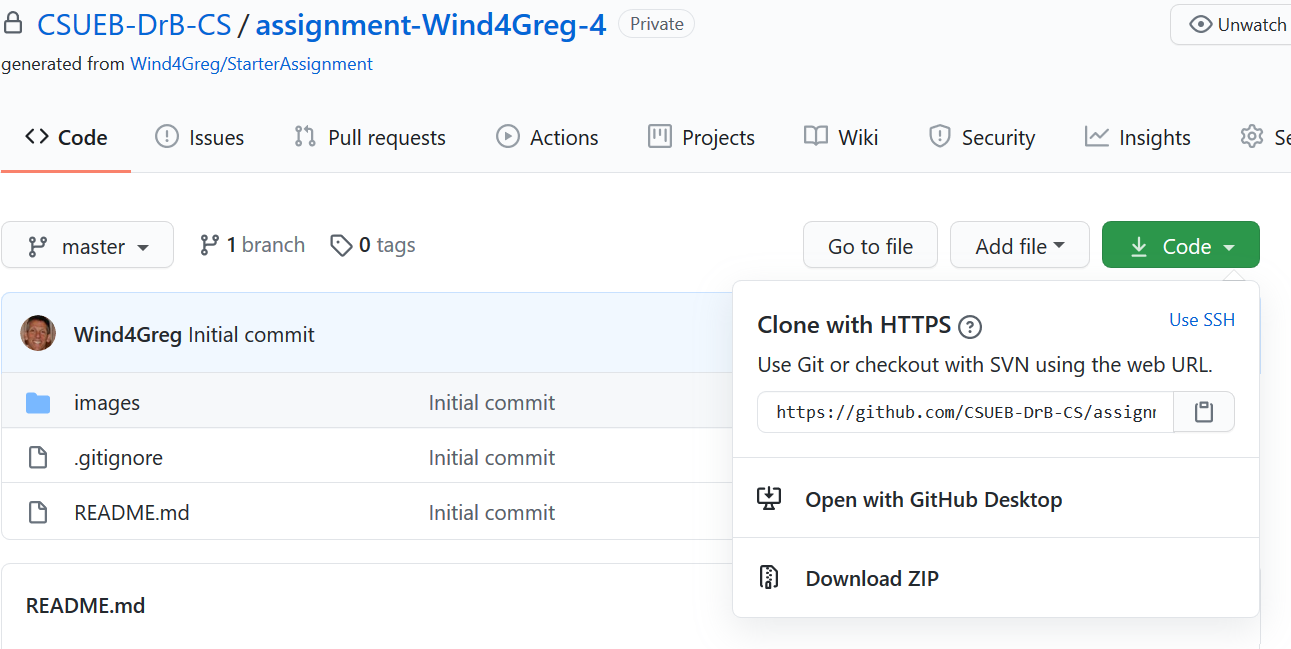Click the Open with GitHub Desktop icon
Screen dimensions: 1291x649
pyautogui.click(x=768, y=499)
